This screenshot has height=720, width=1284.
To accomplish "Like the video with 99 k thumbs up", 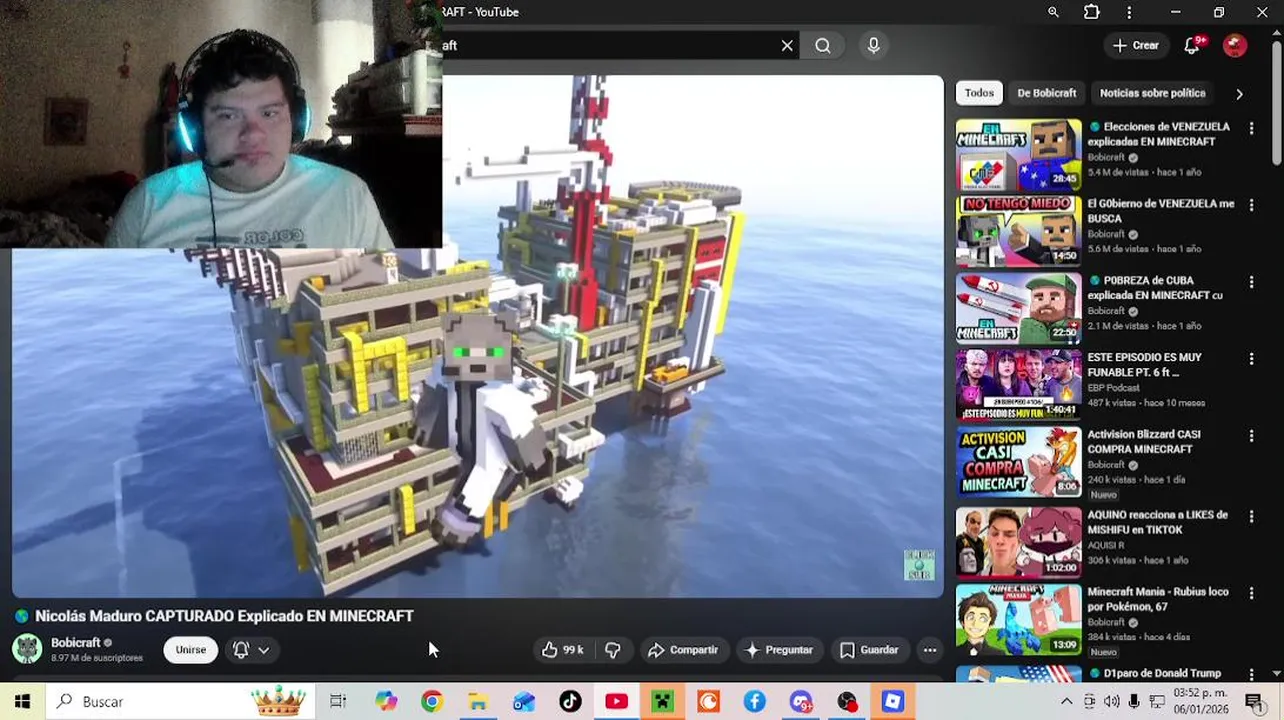I will click(x=562, y=650).
